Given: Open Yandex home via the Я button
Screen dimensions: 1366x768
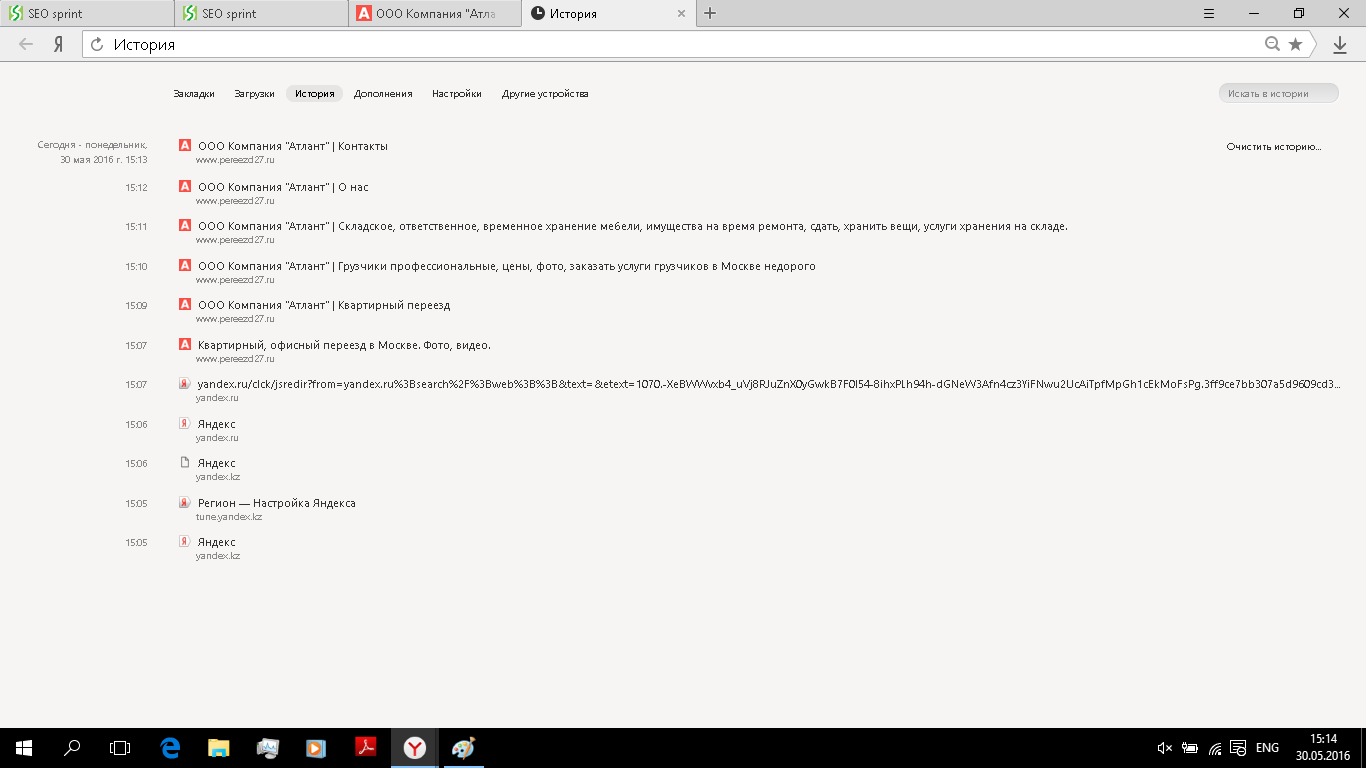Looking at the screenshot, I should (59, 44).
